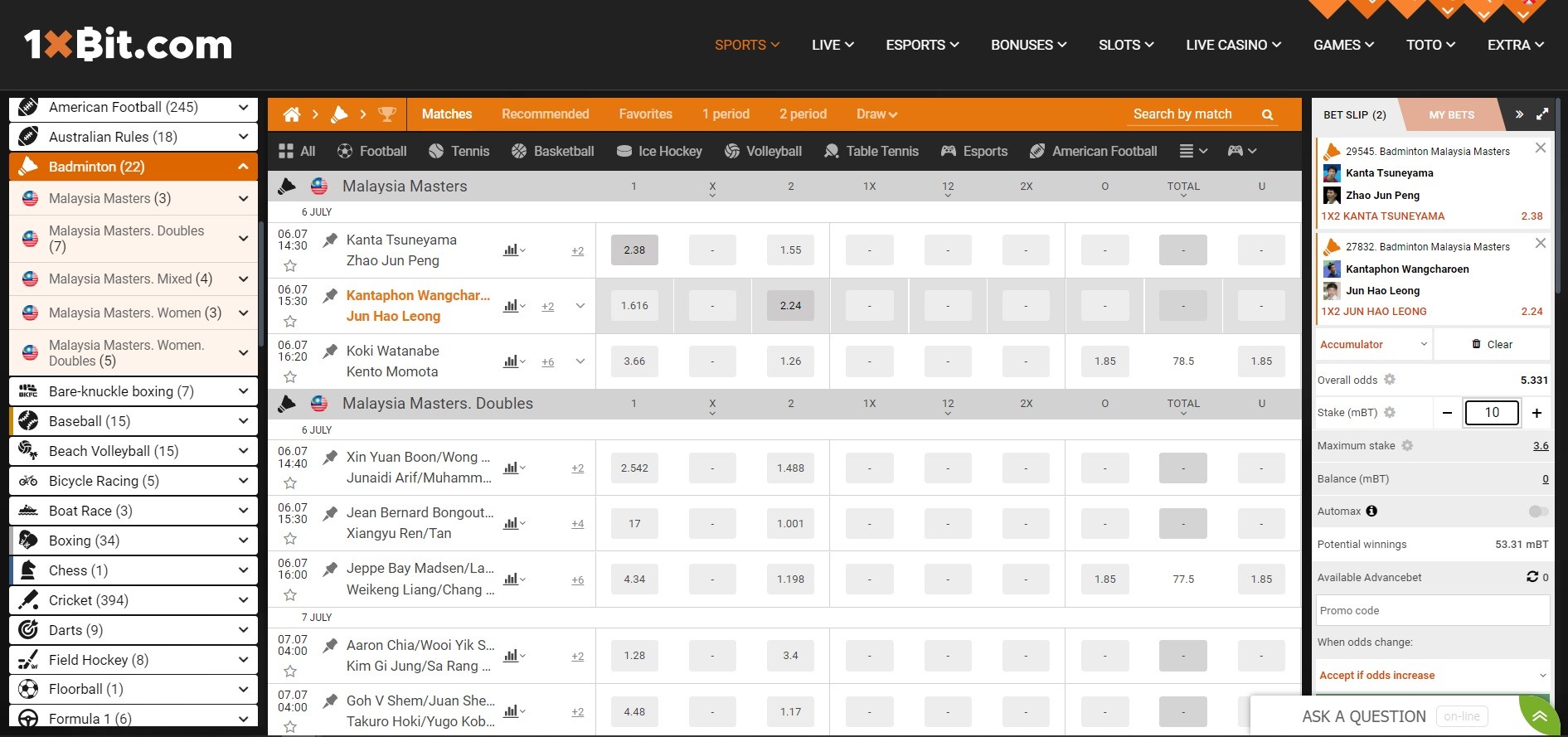Favorite the Koki Watanabe match star
Viewport: 1568px width, 737px height.
click(290, 377)
